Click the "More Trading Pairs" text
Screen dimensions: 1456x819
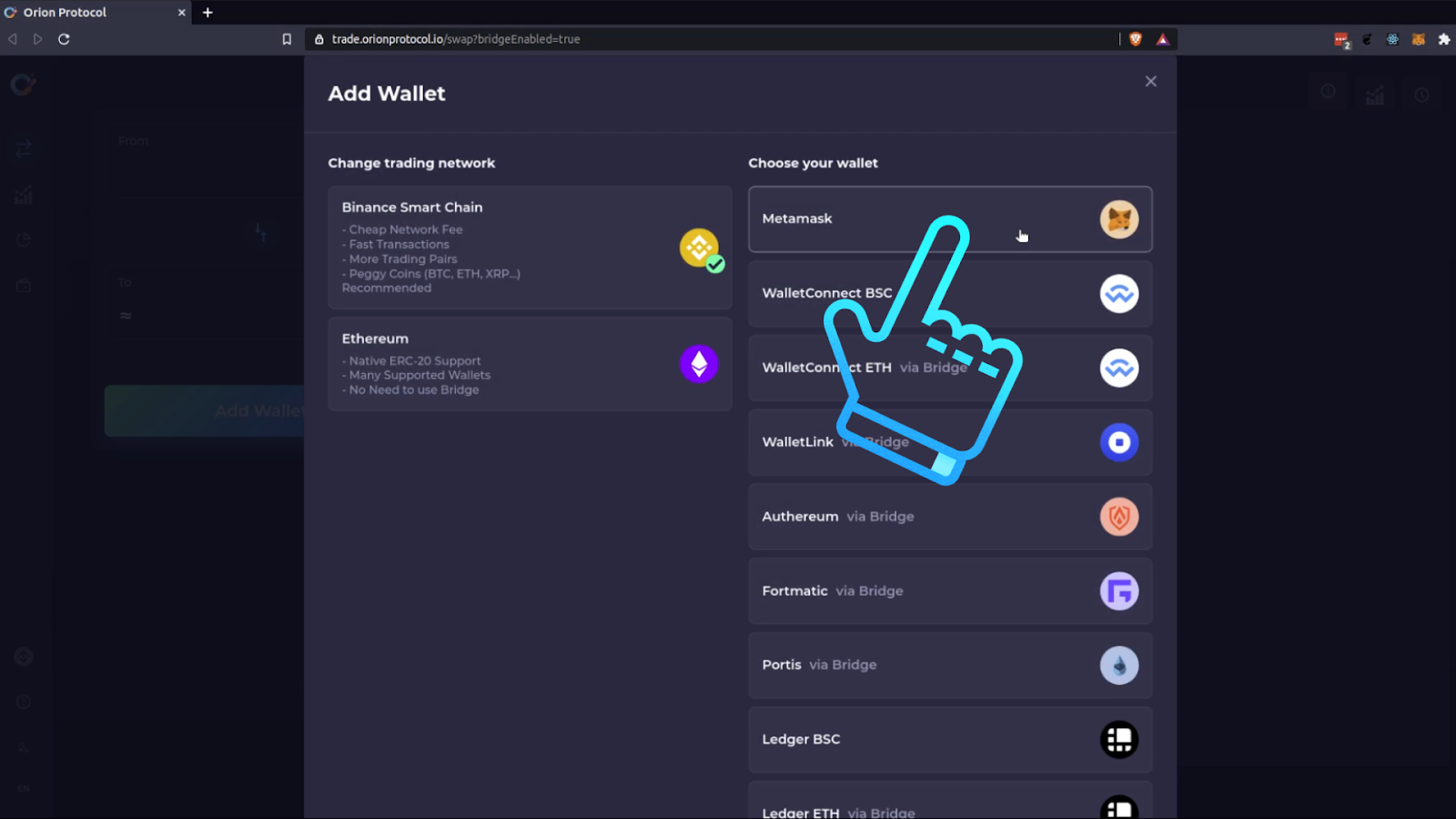click(x=403, y=259)
